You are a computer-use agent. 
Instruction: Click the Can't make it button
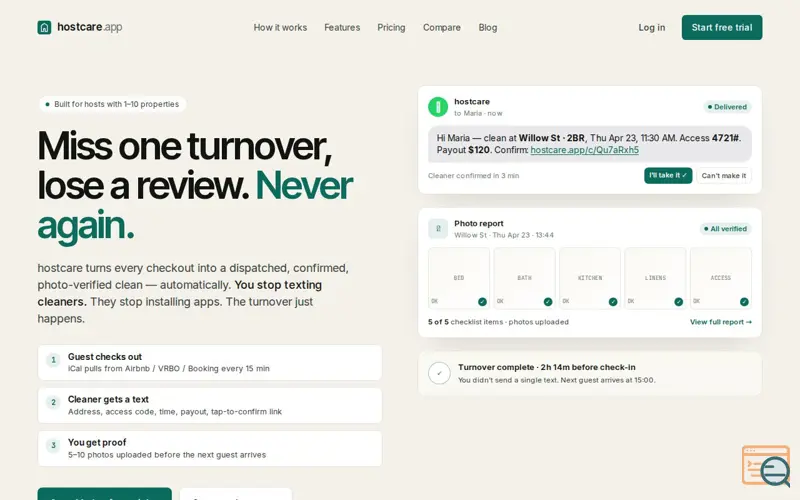(x=723, y=176)
